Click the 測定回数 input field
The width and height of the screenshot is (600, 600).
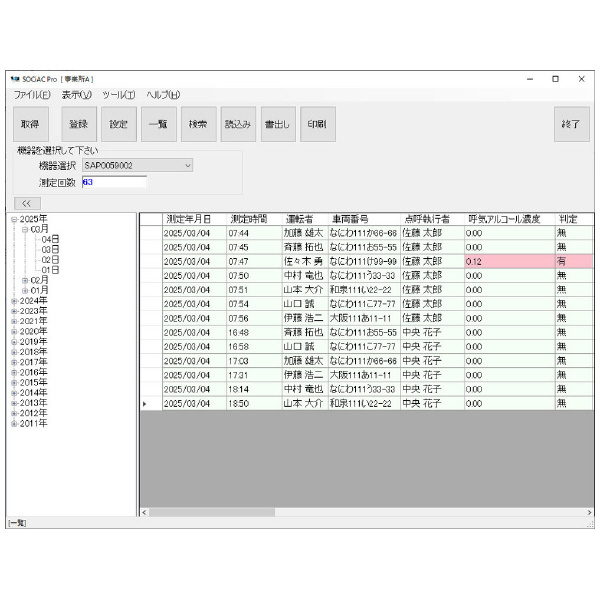coord(113,182)
